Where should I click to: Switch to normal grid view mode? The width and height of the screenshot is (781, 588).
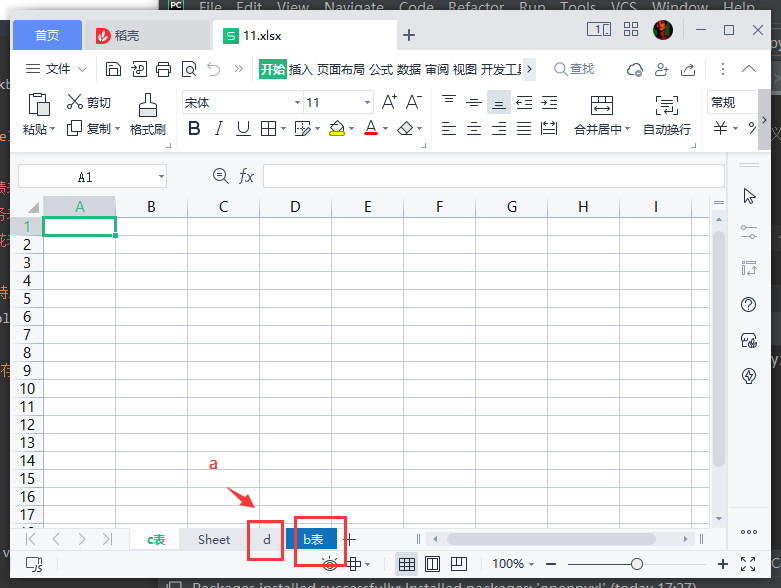[x=406, y=564]
